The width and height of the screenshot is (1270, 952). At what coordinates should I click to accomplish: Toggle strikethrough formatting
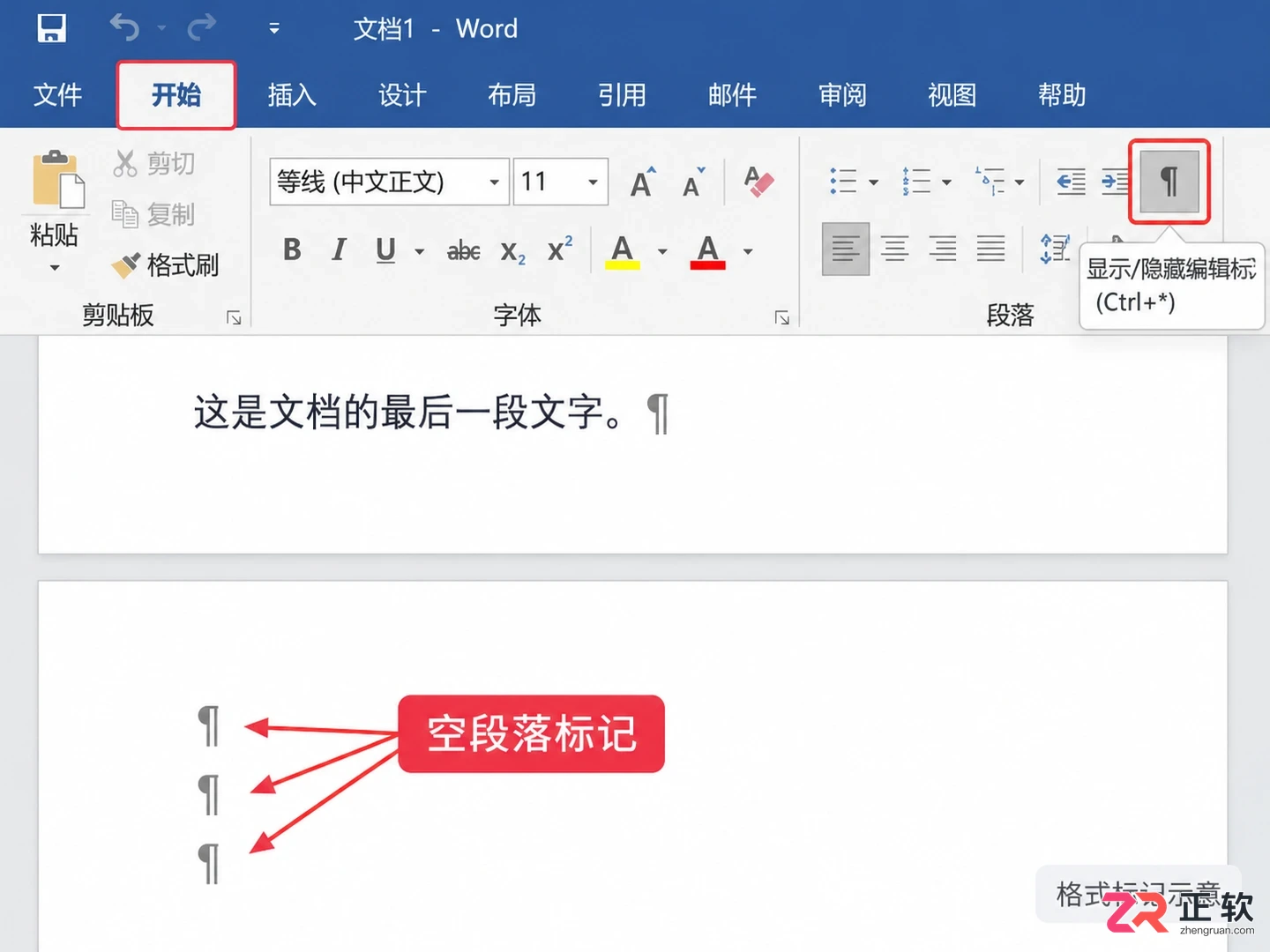coord(464,251)
